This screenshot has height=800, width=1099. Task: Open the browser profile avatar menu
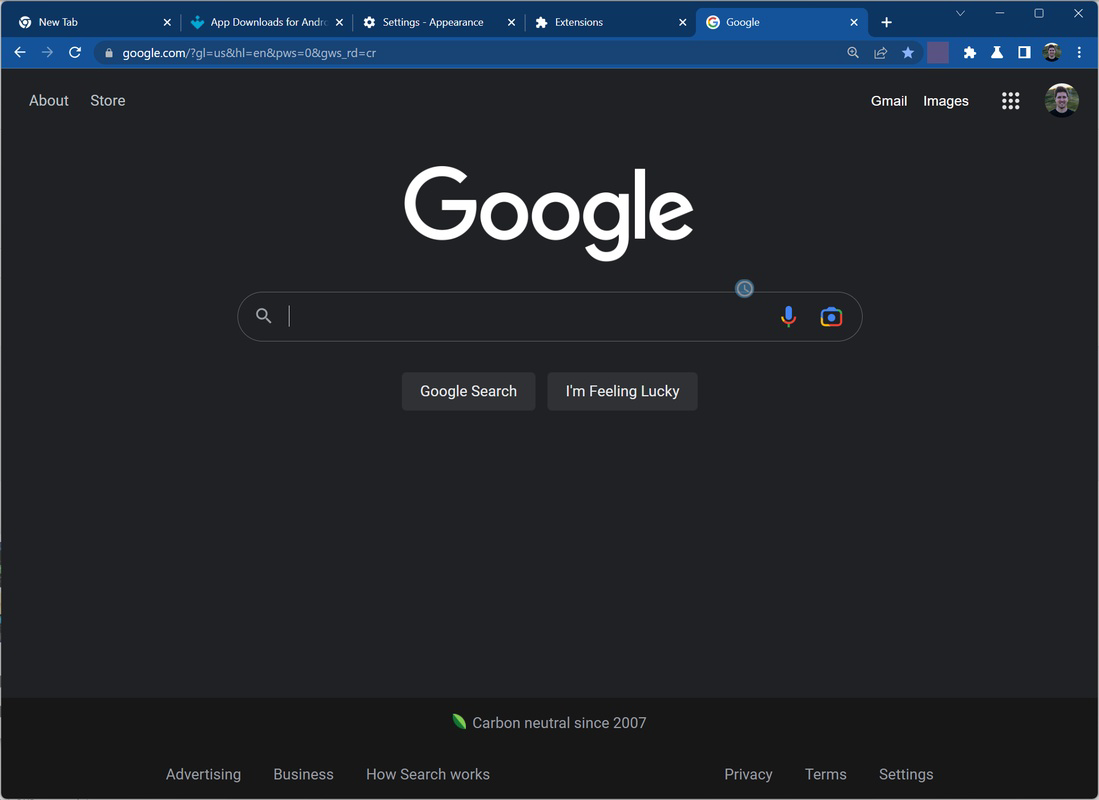tap(1051, 52)
